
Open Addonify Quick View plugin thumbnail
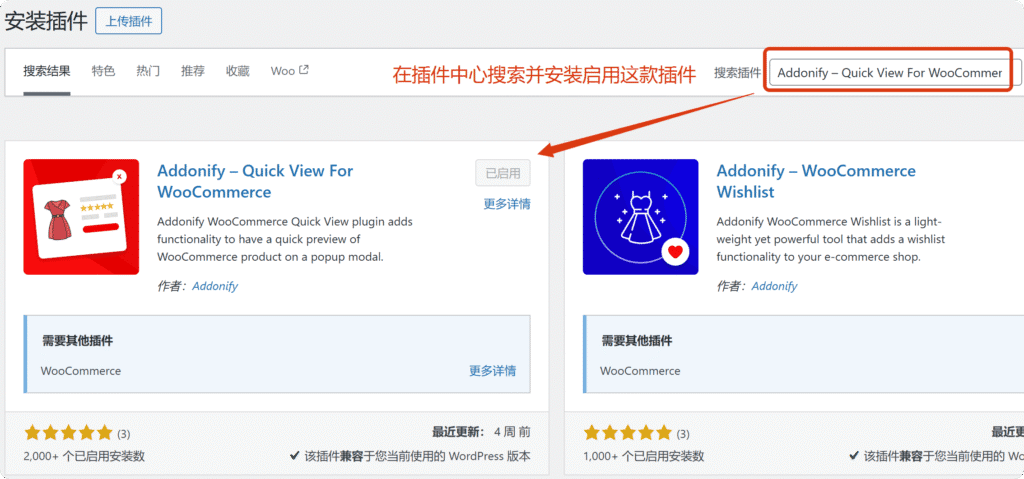(x=81, y=217)
